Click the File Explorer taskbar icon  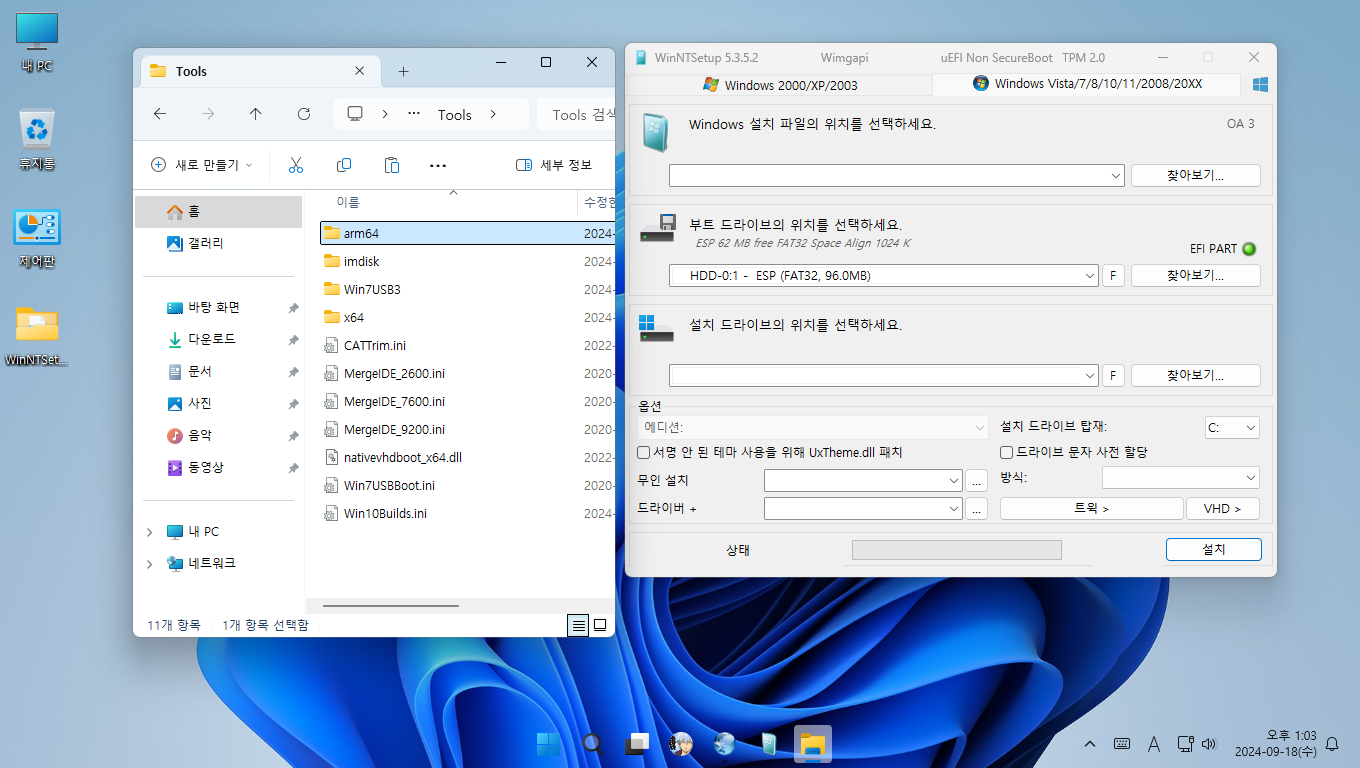(x=813, y=744)
